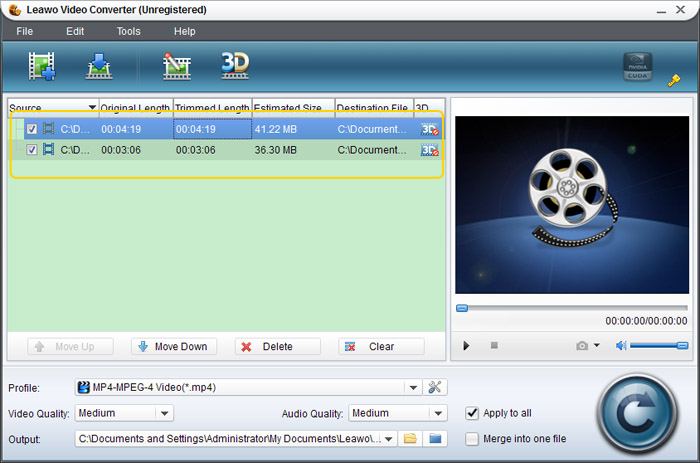This screenshot has height=463, width=700.
Task: Click the Clear button
Action: tap(381, 346)
